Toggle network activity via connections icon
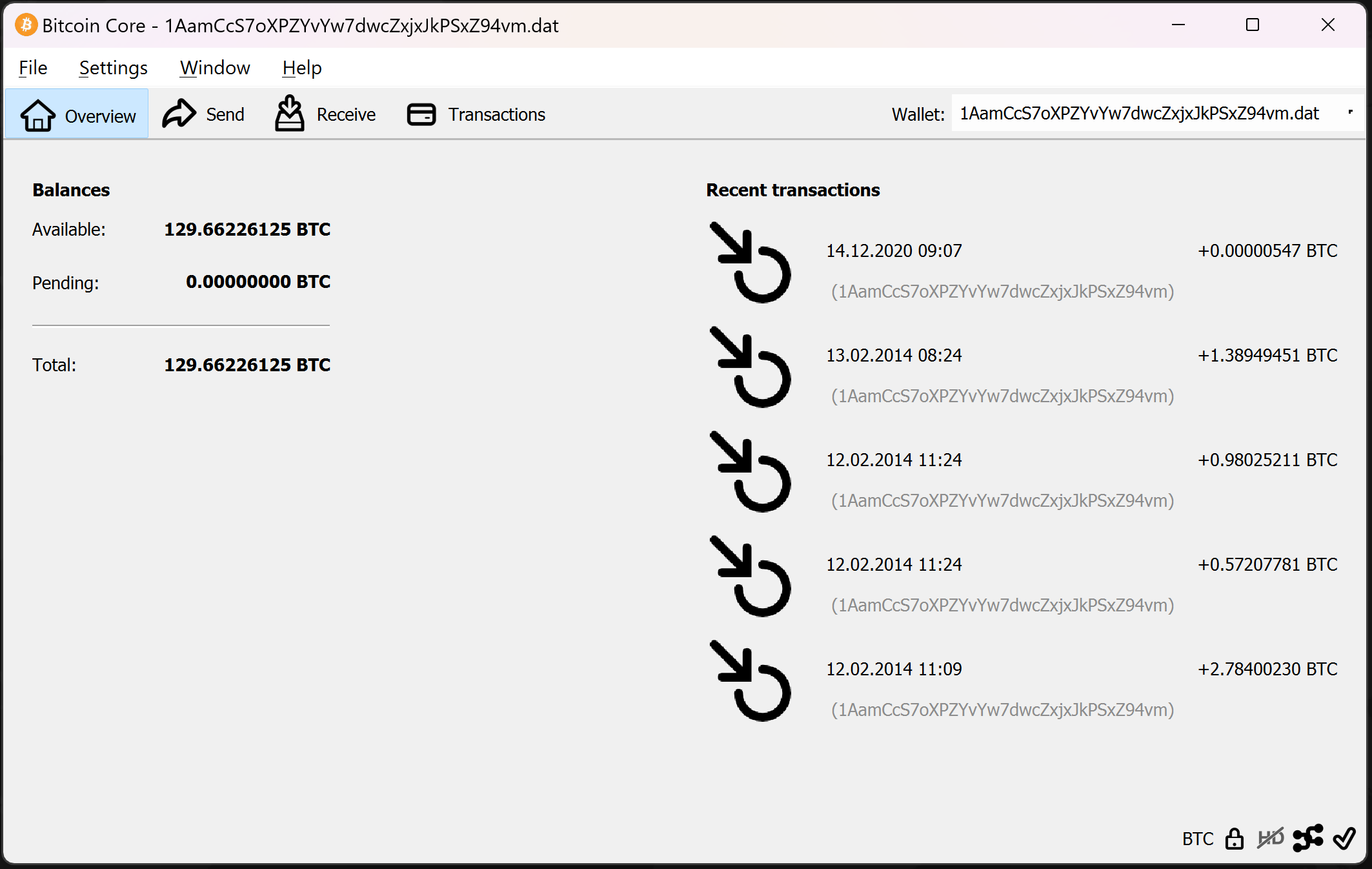The image size is (1372, 869). click(1308, 839)
